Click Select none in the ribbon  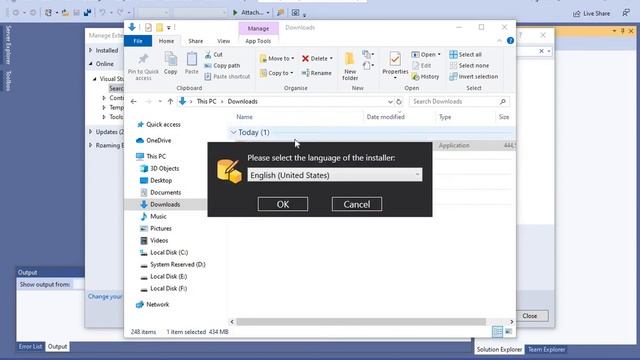[x=469, y=65]
